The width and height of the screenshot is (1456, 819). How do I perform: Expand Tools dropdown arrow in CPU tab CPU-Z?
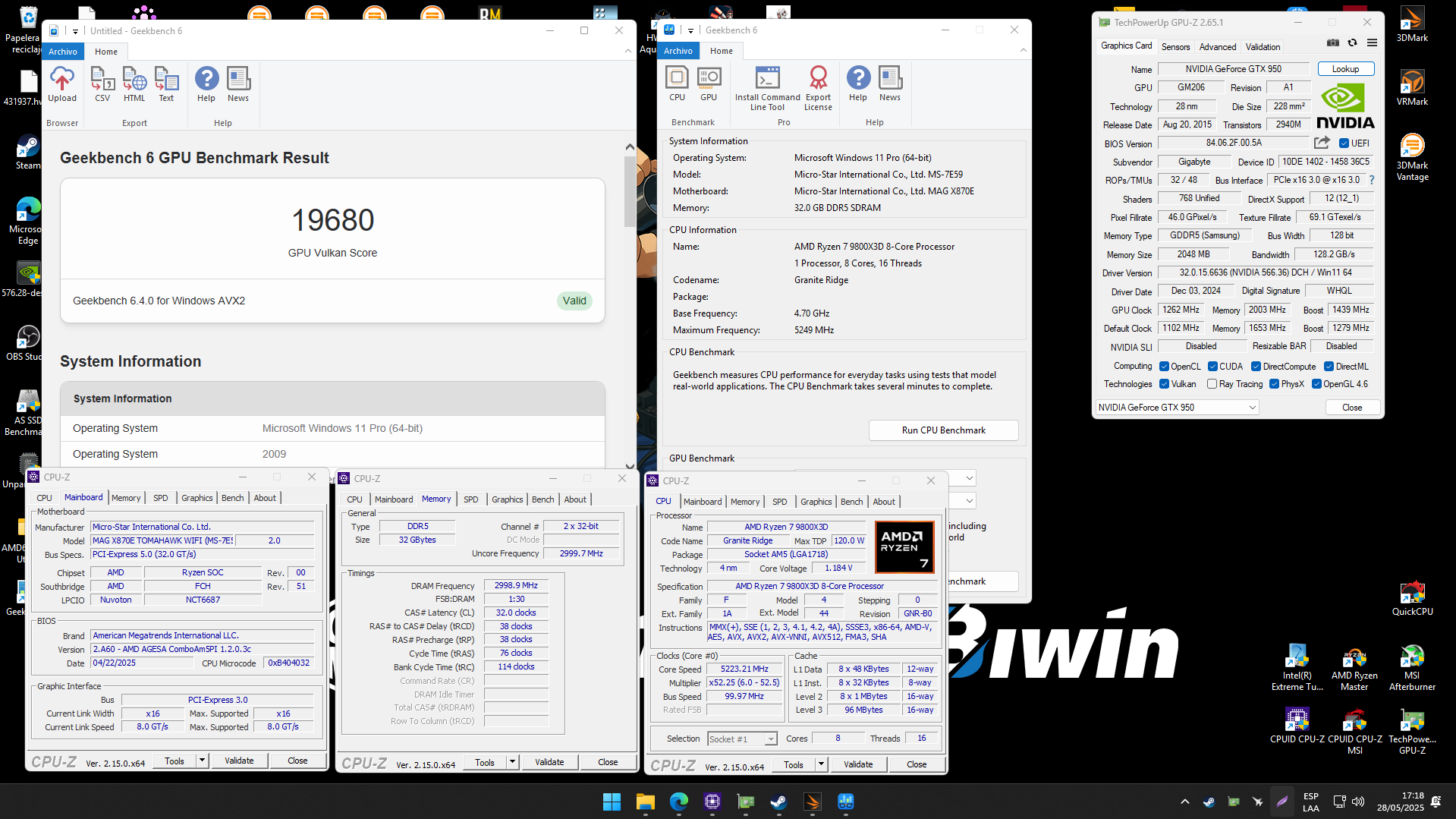click(x=821, y=764)
